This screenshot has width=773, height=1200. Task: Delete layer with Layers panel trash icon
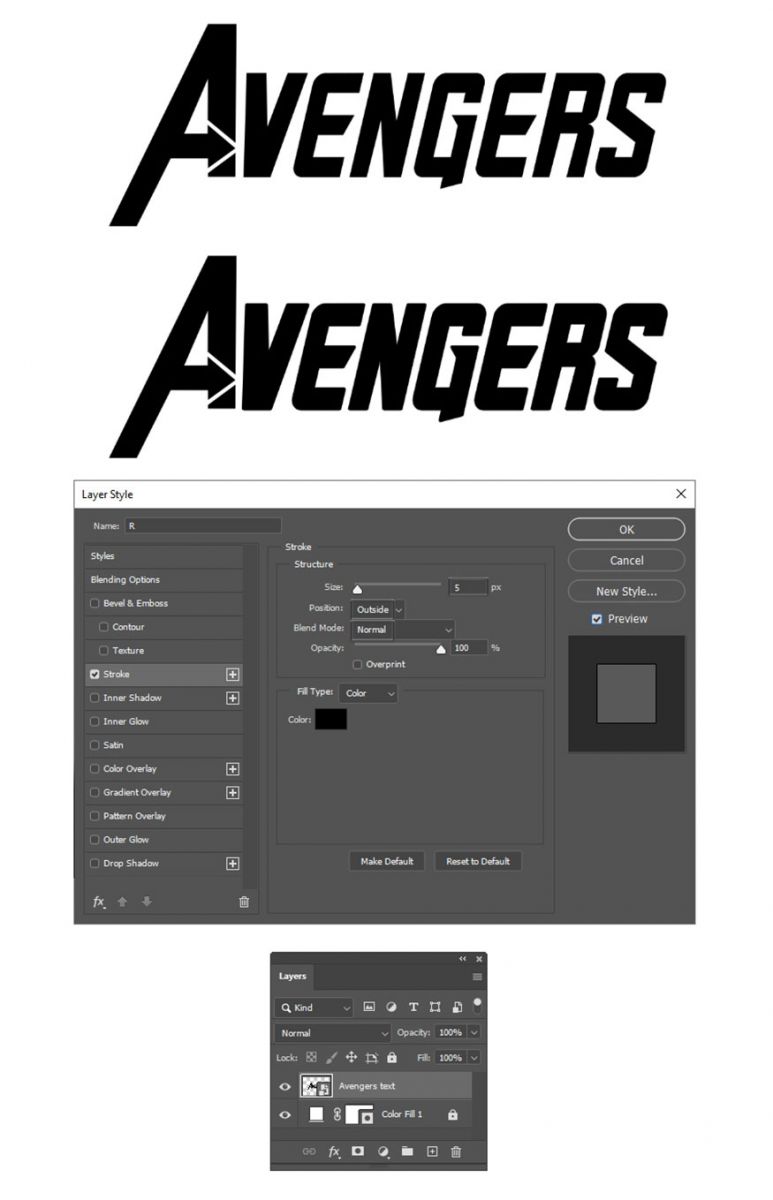click(x=456, y=1152)
